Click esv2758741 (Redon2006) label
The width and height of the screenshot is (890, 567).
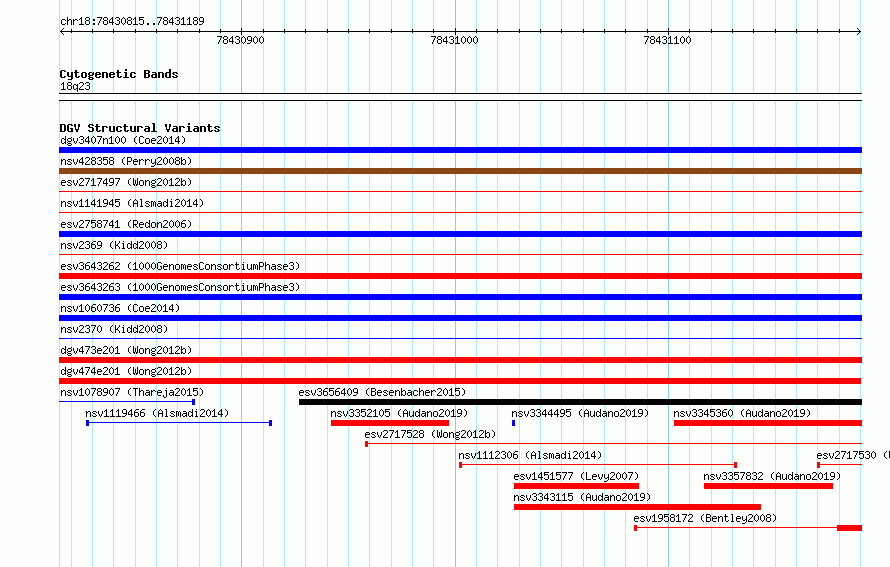[126, 224]
